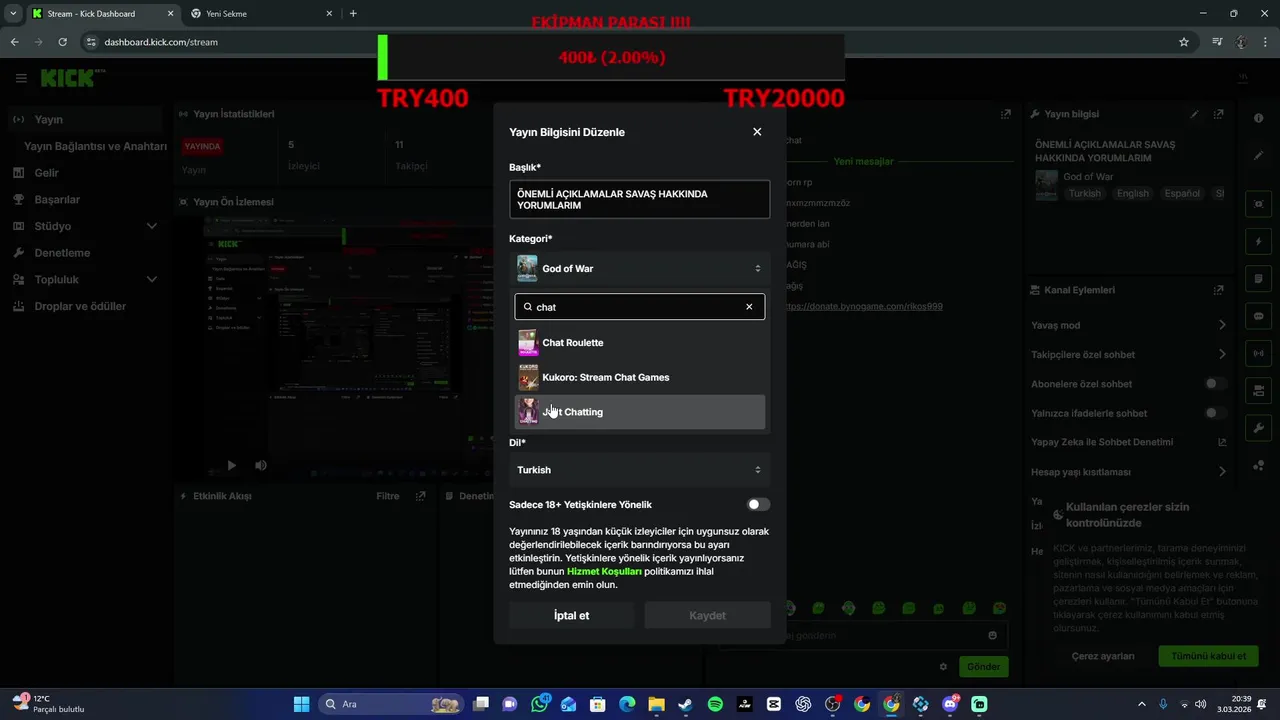Expand Takipçilere özel sohbet options
Viewport: 1280px width, 720px height.
point(1129,354)
